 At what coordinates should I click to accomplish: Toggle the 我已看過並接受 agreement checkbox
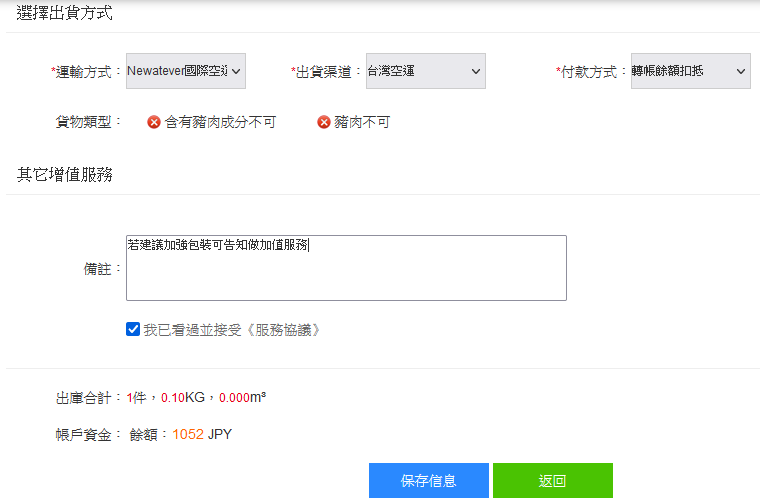[x=133, y=329]
